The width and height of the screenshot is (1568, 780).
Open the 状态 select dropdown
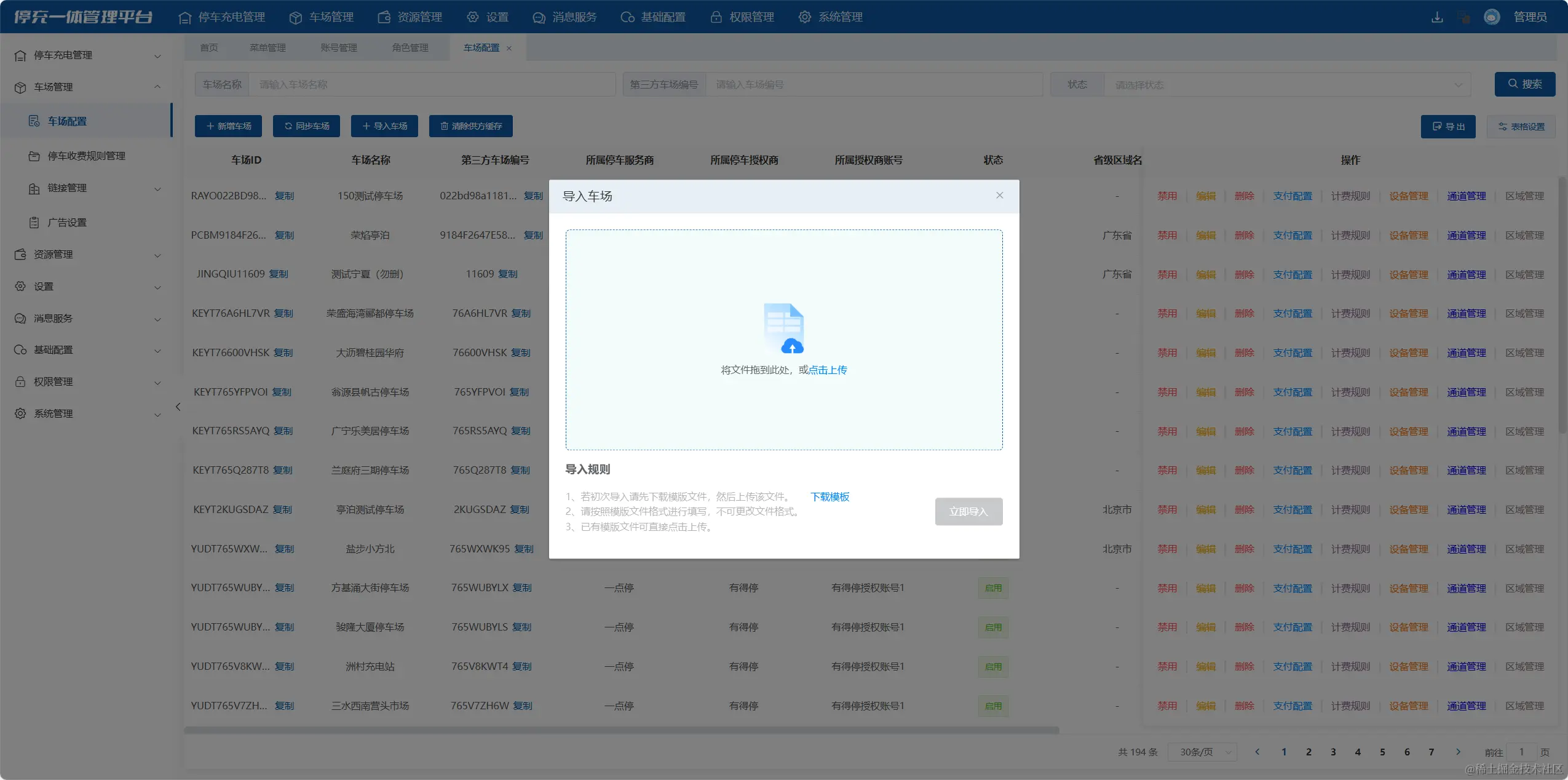(1286, 85)
